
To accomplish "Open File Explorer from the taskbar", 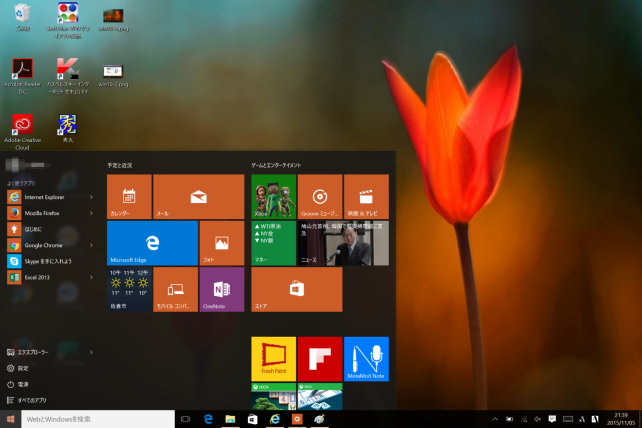I will [231, 419].
